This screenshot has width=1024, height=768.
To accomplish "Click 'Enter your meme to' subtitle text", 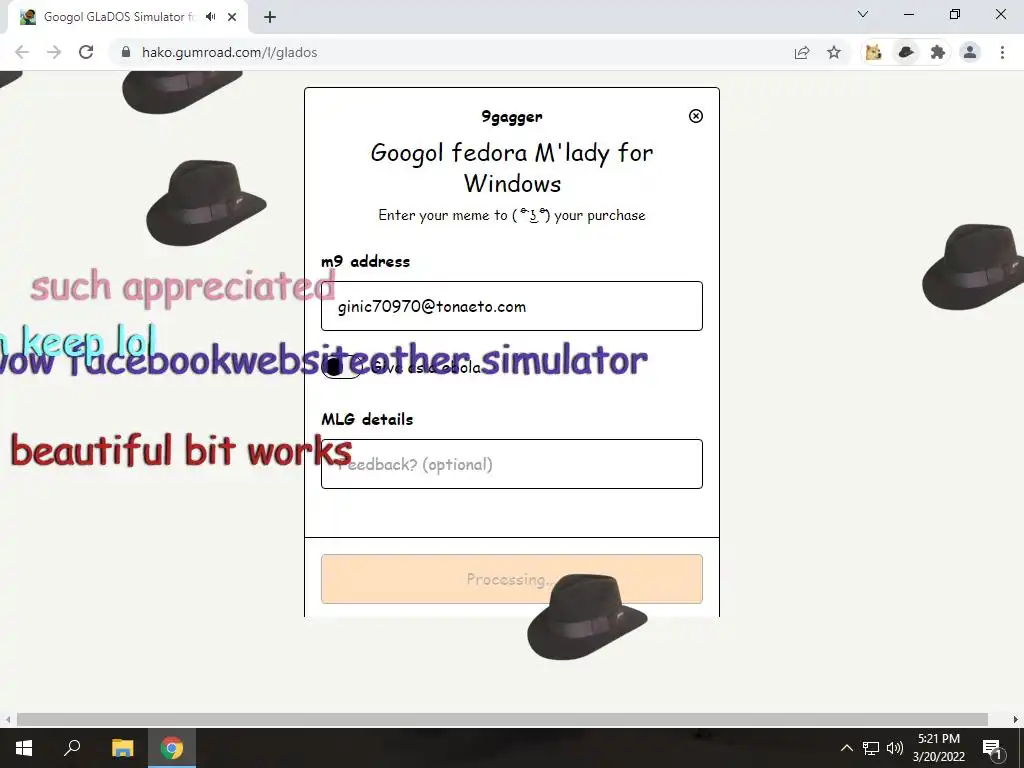I will pyautogui.click(x=443, y=215).
